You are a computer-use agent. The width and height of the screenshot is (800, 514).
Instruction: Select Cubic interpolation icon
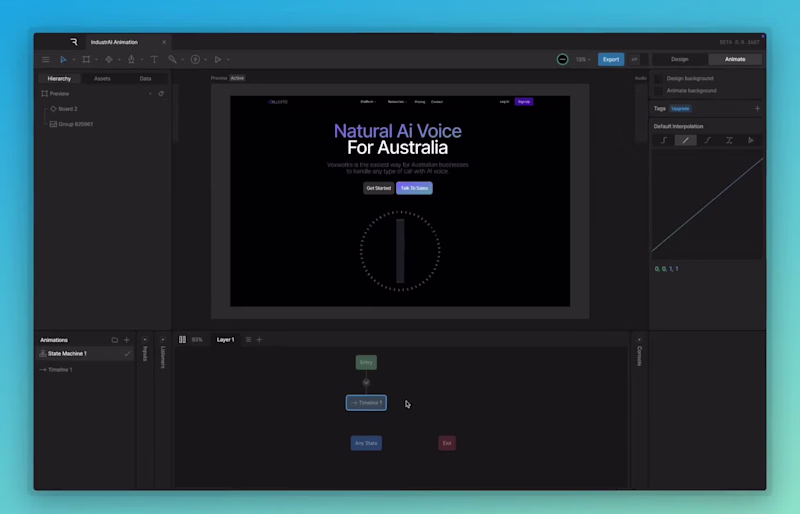click(707, 140)
